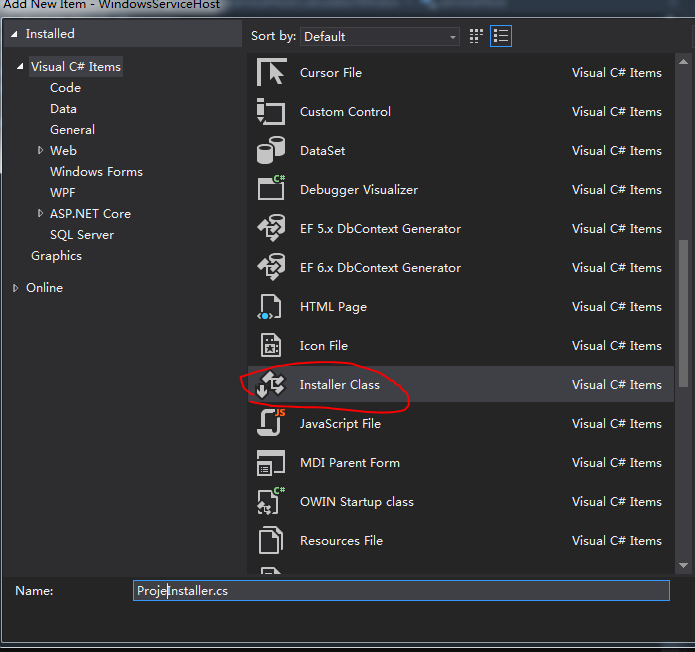Viewport: 695px width, 652px height.
Task: Expand the Online section
Action: coord(16,288)
